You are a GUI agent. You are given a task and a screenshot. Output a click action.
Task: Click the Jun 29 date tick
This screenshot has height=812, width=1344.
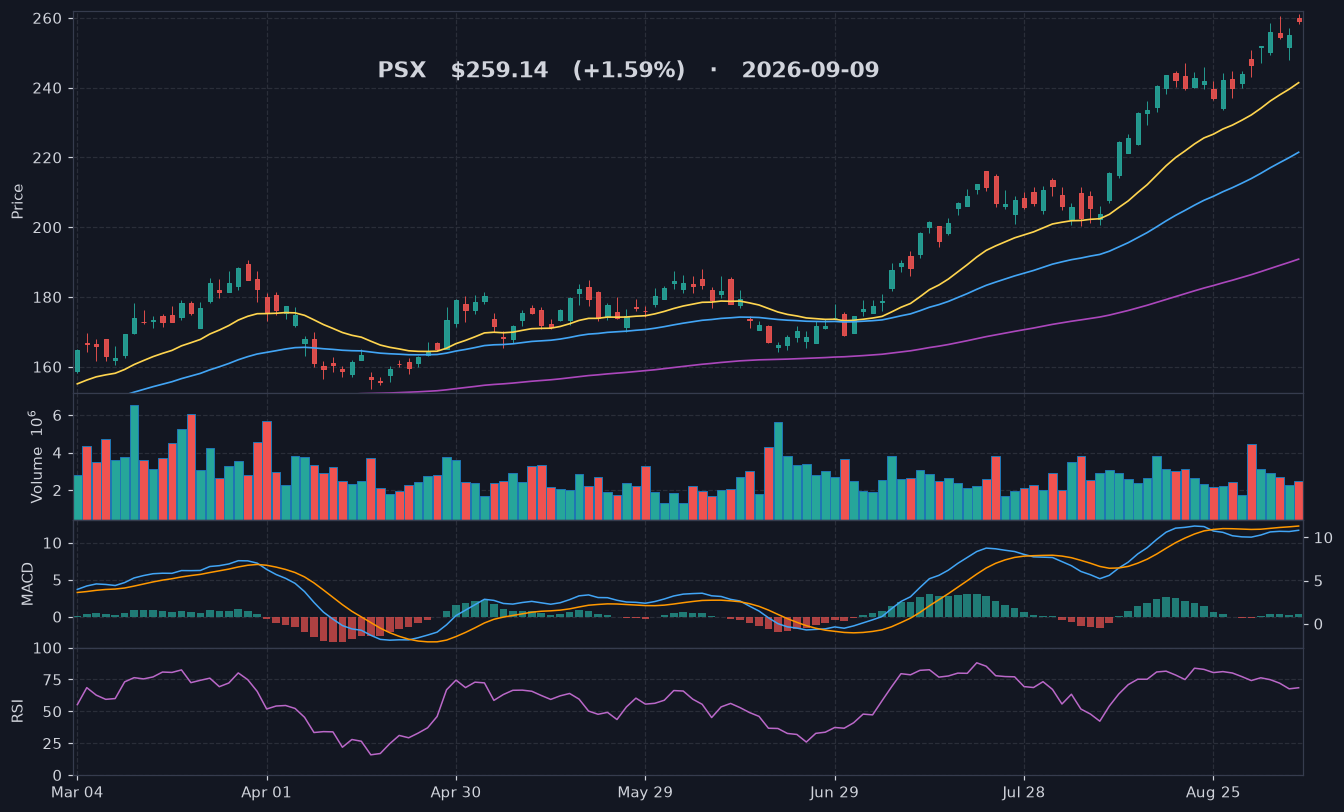[x=834, y=793]
